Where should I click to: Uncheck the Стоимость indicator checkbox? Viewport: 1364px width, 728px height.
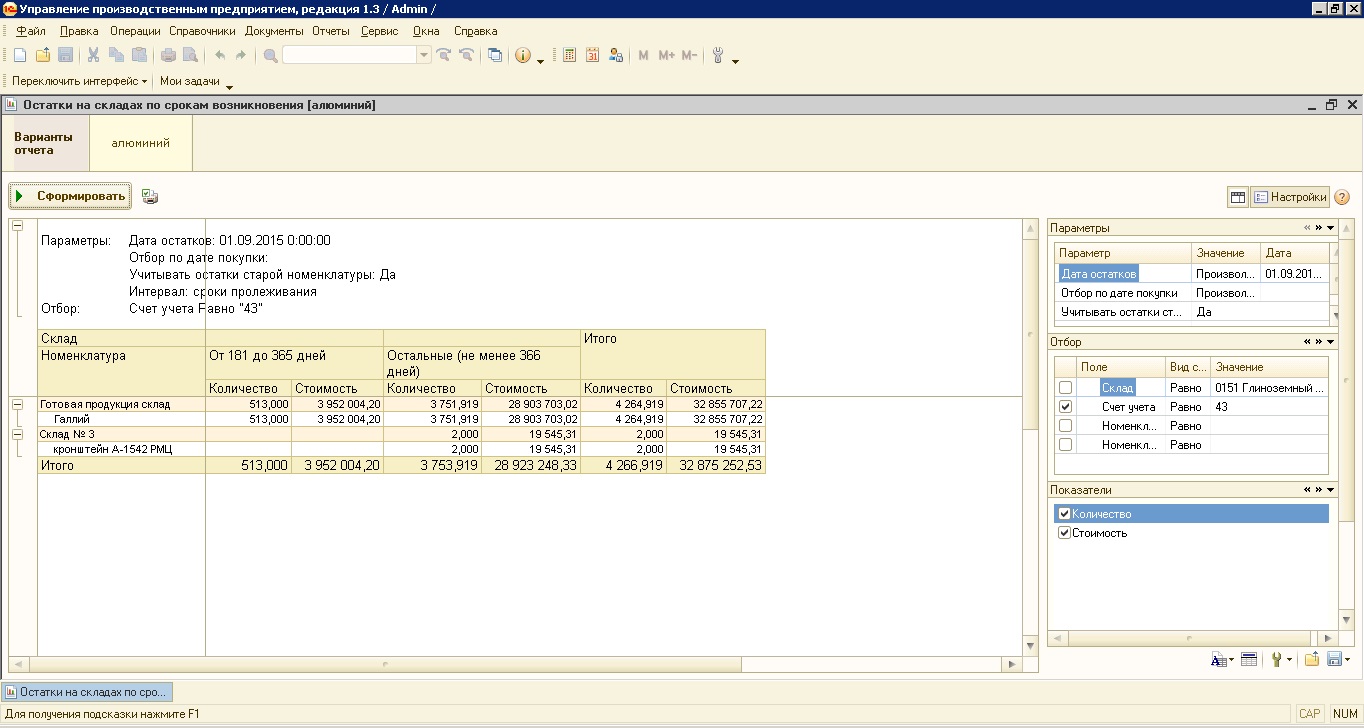pyautogui.click(x=1064, y=533)
